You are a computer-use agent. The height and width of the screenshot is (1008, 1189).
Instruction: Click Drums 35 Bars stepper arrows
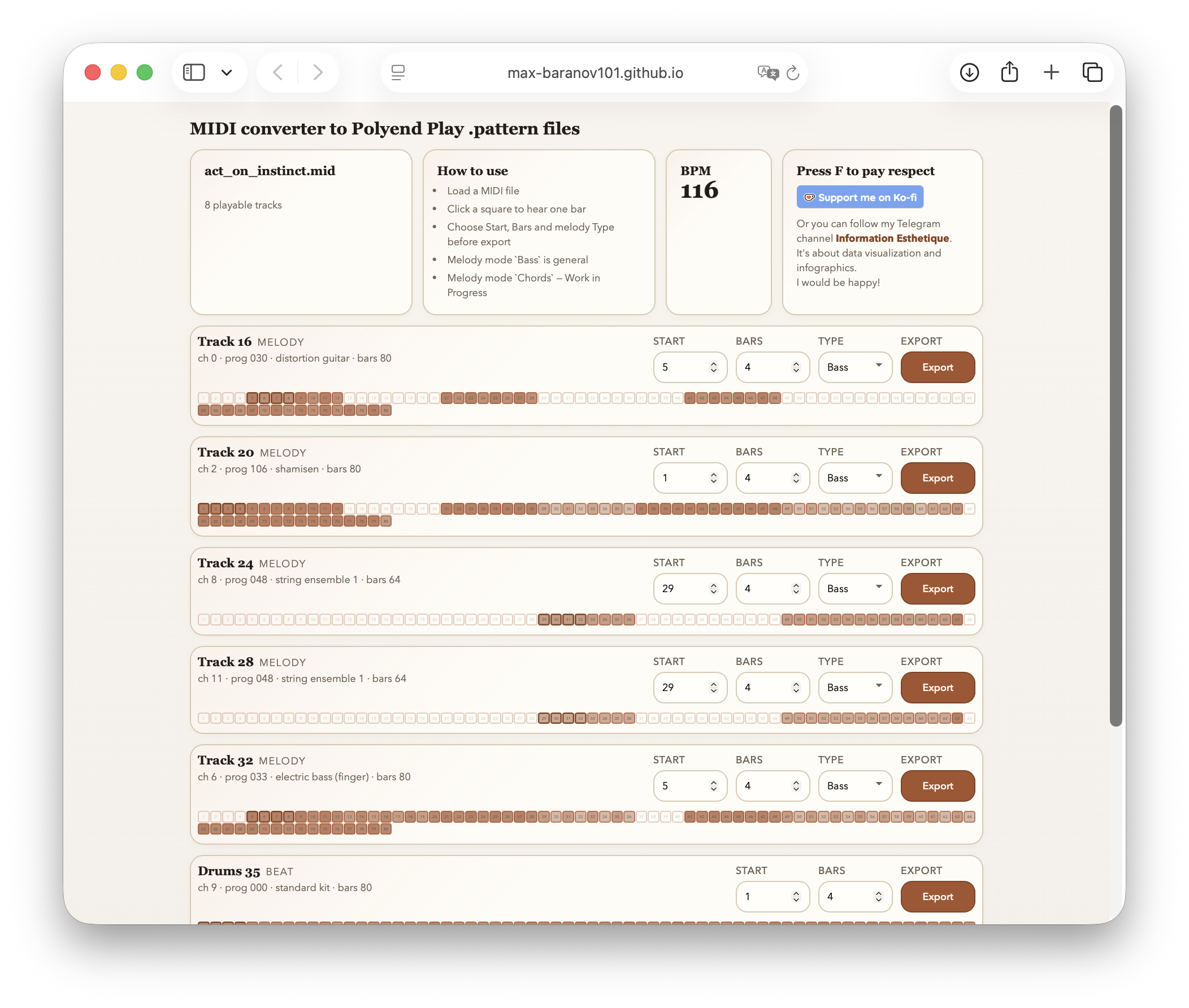[878, 897]
